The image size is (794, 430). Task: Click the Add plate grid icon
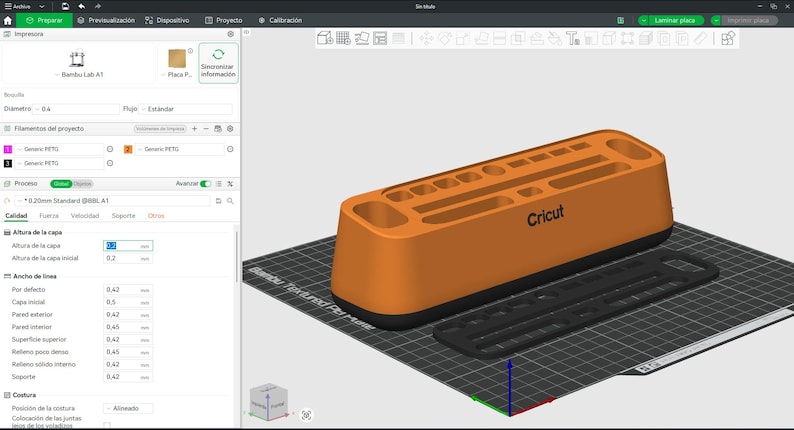click(x=343, y=38)
